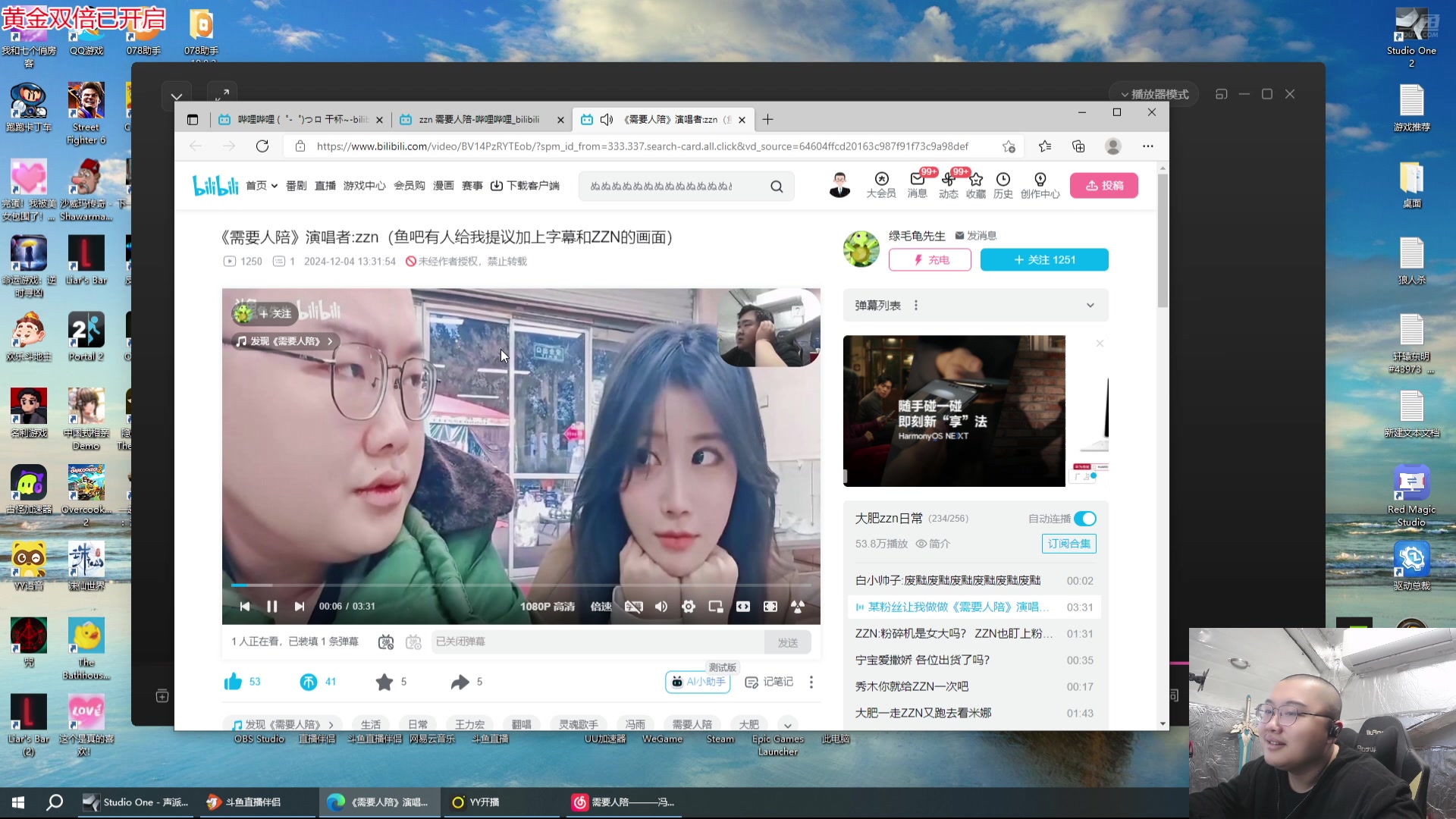Enter picture-in-picture mode in player

tap(715, 607)
